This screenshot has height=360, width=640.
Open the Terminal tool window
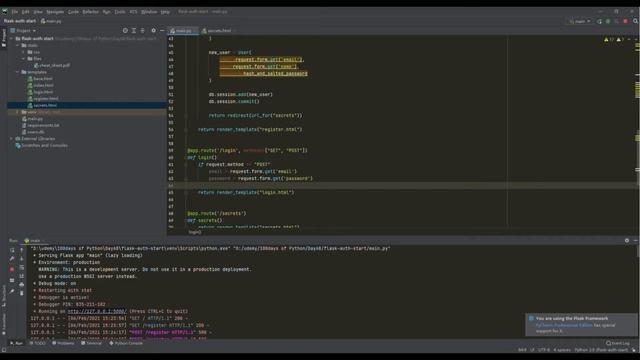pyautogui.click(x=91, y=343)
